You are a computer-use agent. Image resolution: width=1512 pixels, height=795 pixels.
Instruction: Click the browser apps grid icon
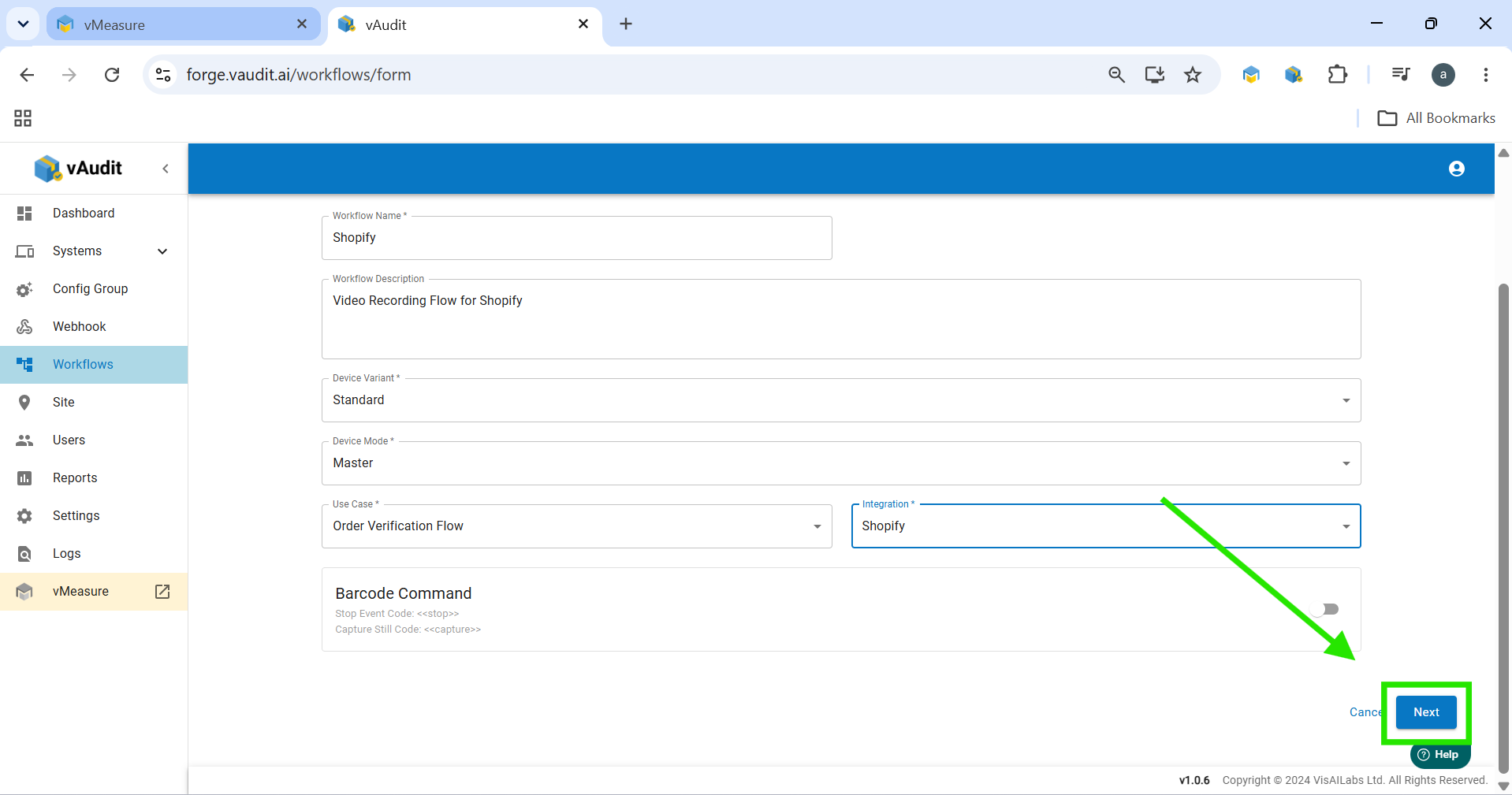[x=23, y=118]
